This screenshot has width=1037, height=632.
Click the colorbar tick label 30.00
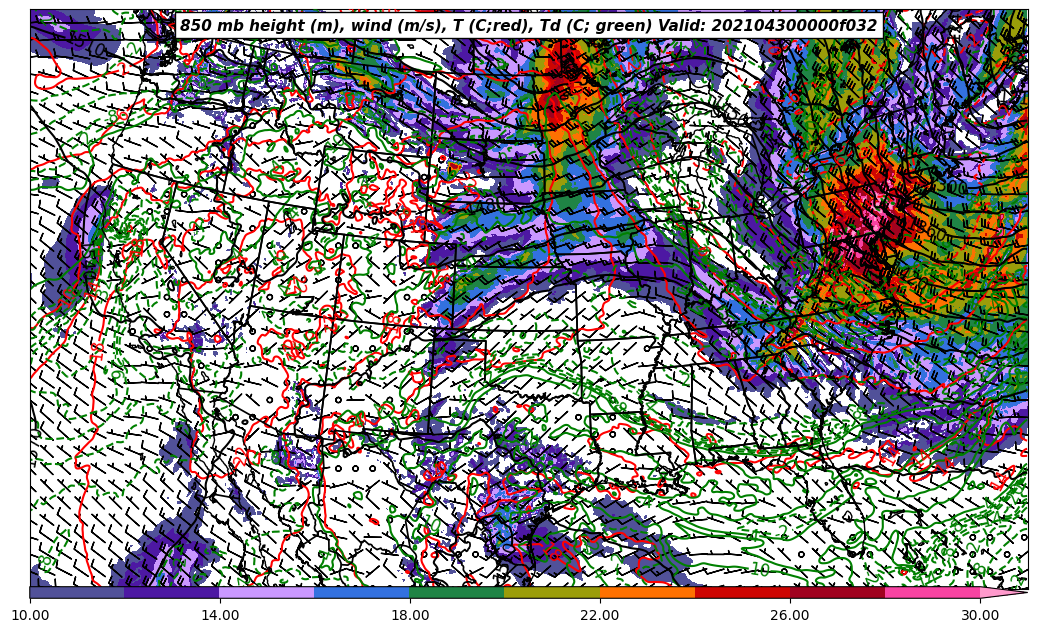[x=980, y=615]
